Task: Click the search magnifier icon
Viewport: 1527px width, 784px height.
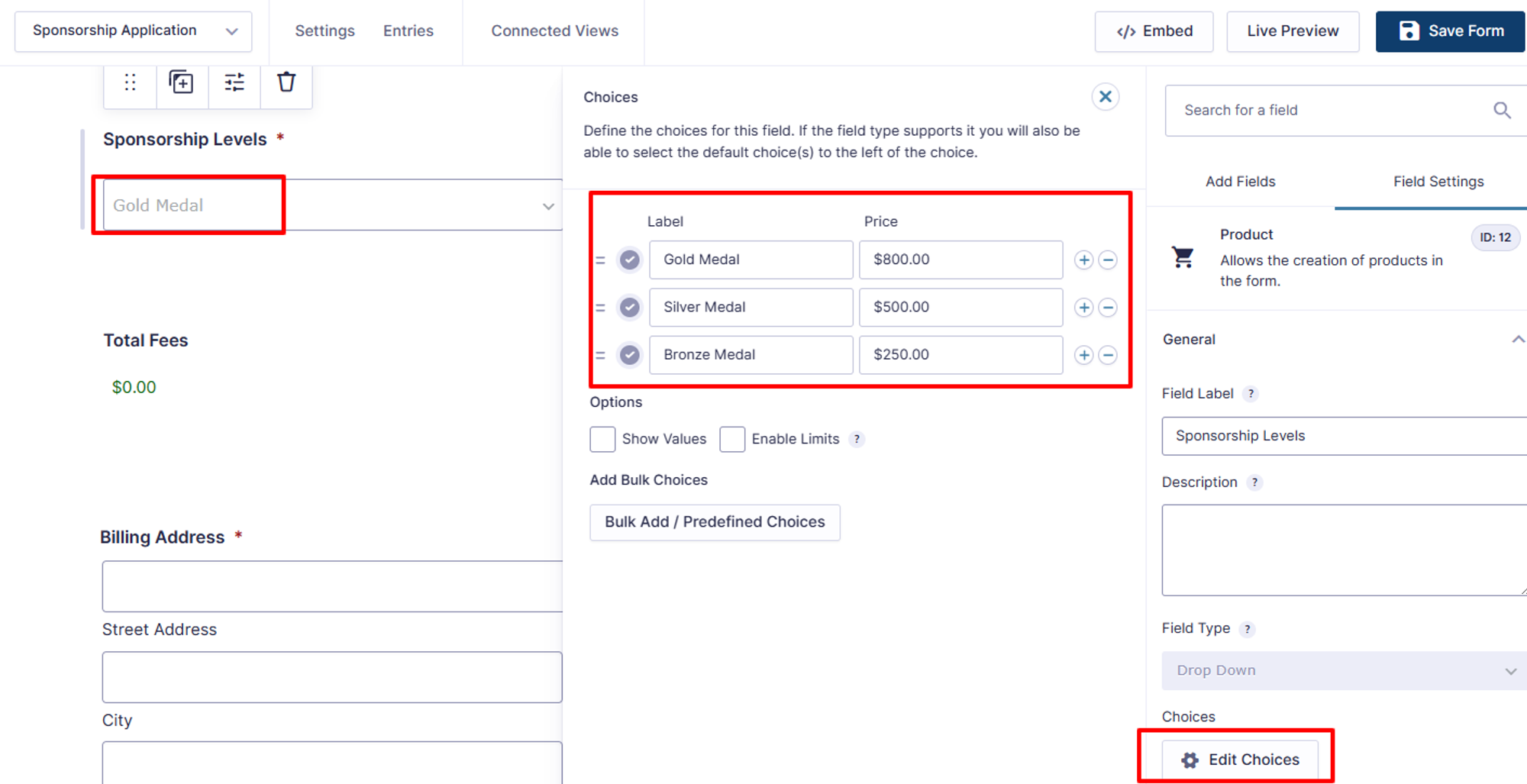Action: tap(1502, 111)
